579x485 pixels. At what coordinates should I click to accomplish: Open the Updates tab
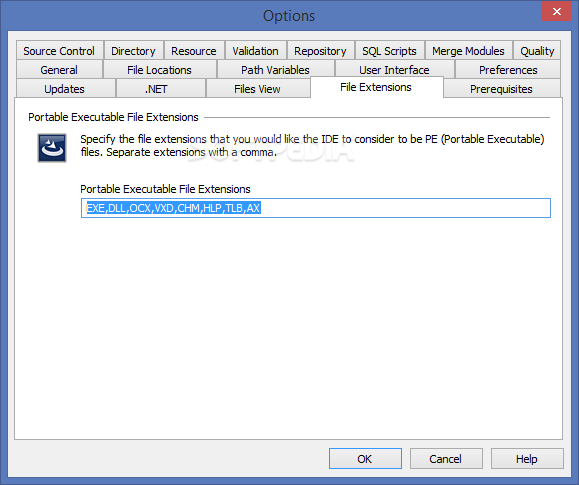[65, 89]
